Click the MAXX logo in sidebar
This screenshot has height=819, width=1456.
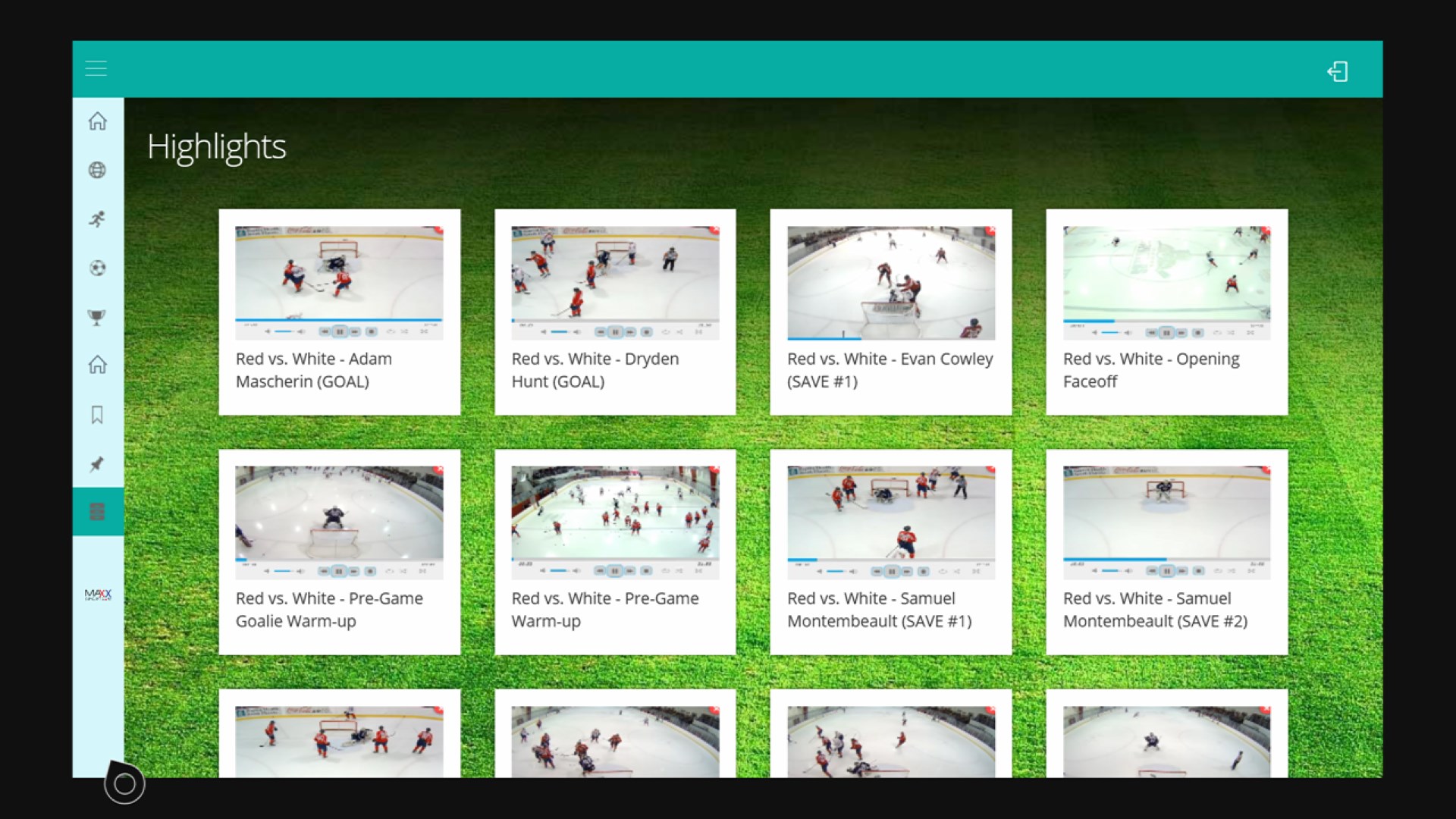click(x=98, y=595)
